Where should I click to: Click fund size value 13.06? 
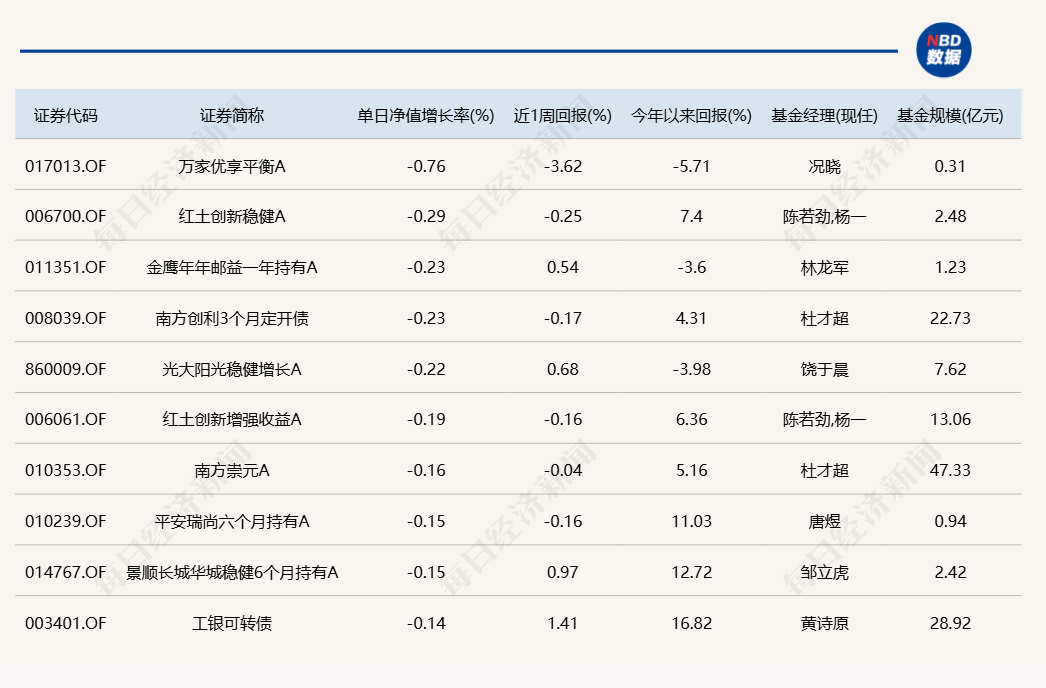pyautogui.click(x=950, y=419)
